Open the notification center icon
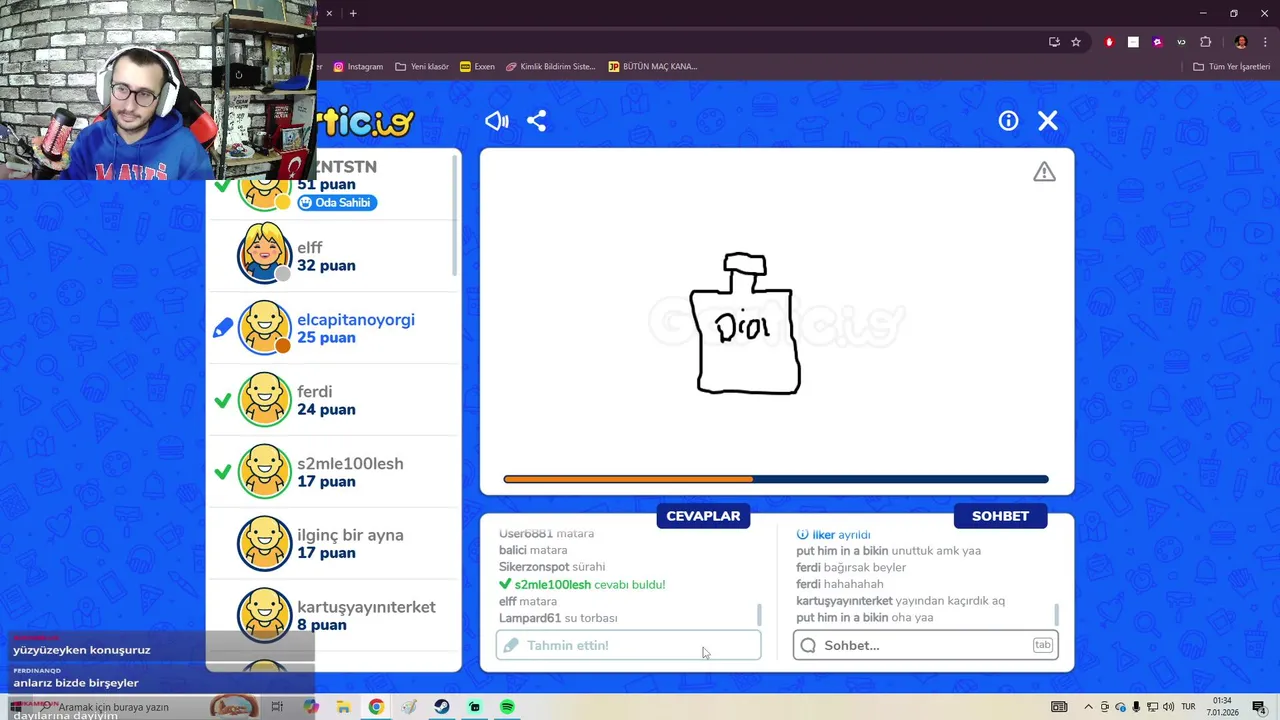The image size is (1280, 720). 1259,707
